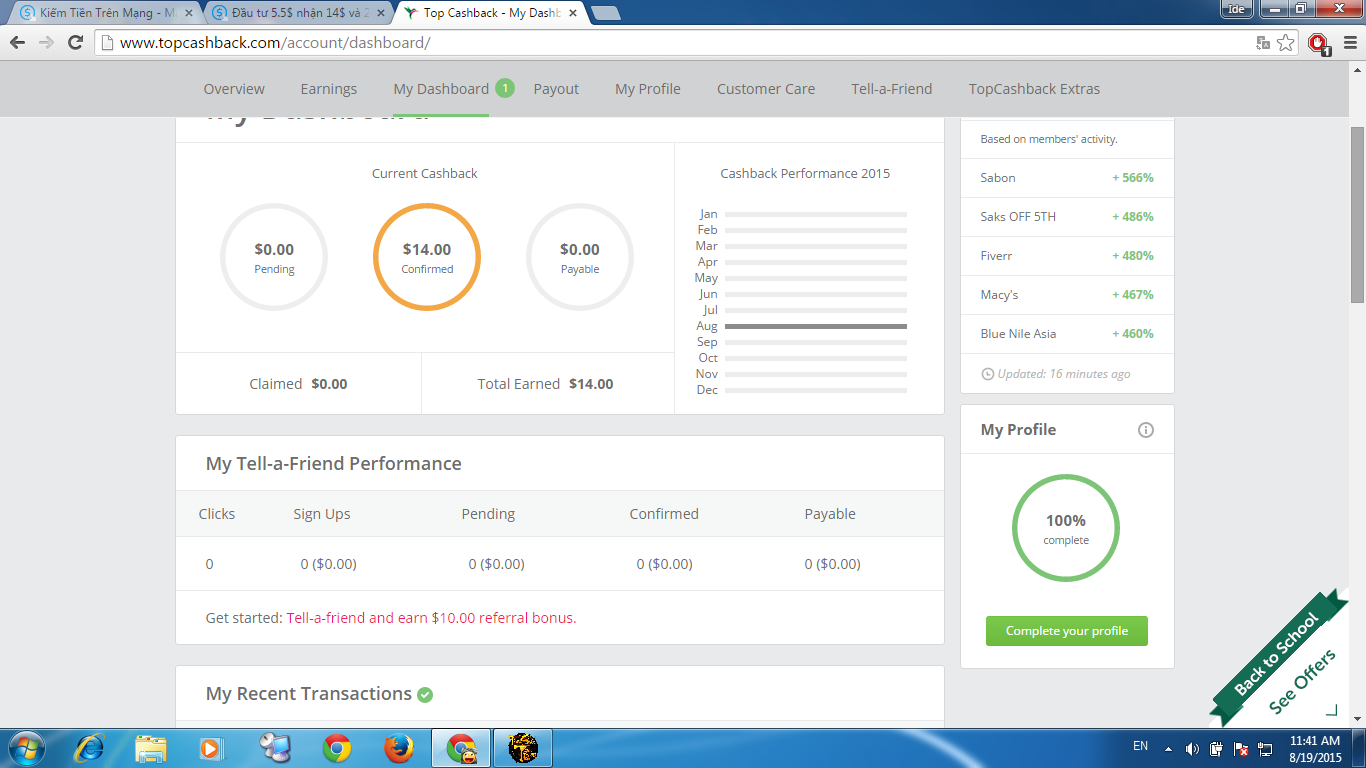The image size is (1366, 768).
Task: Click the translate page icon in address bar
Action: [x=1264, y=43]
